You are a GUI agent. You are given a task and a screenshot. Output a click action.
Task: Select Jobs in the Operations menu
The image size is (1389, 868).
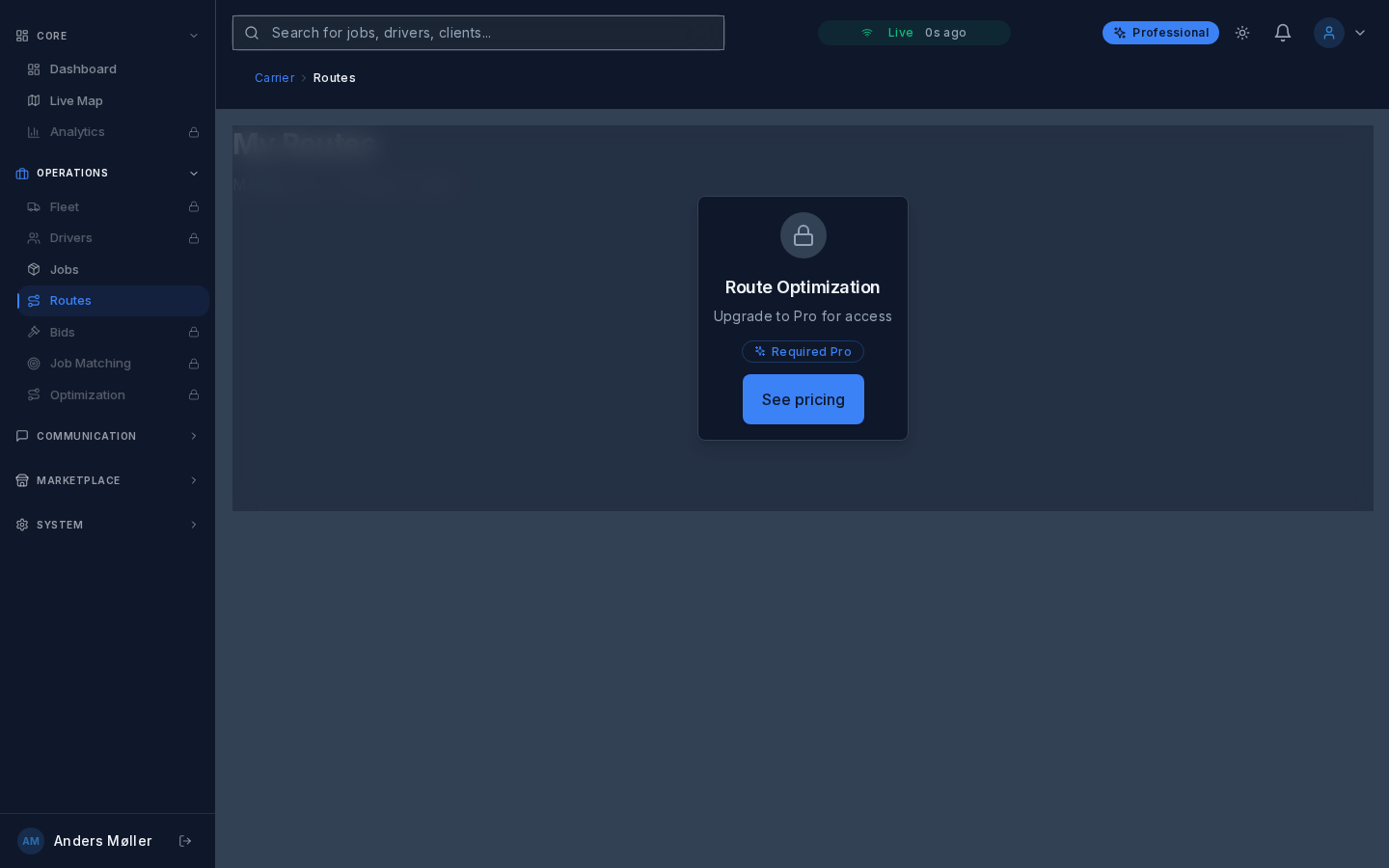[65, 270]
